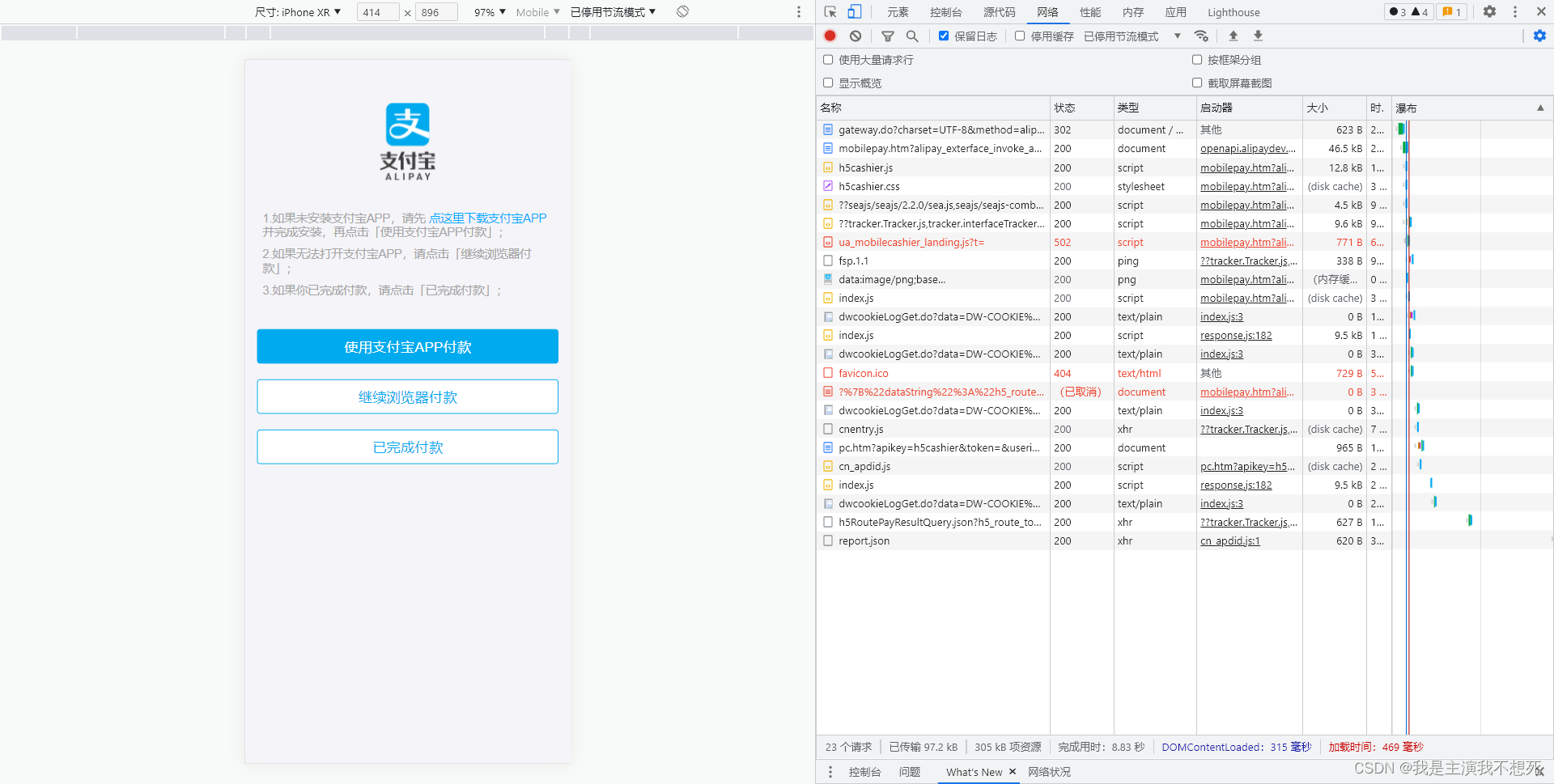Viewport: 1554px width, 784px height.
Task: Click the viewport height field 896
Action: coord(436,12)
